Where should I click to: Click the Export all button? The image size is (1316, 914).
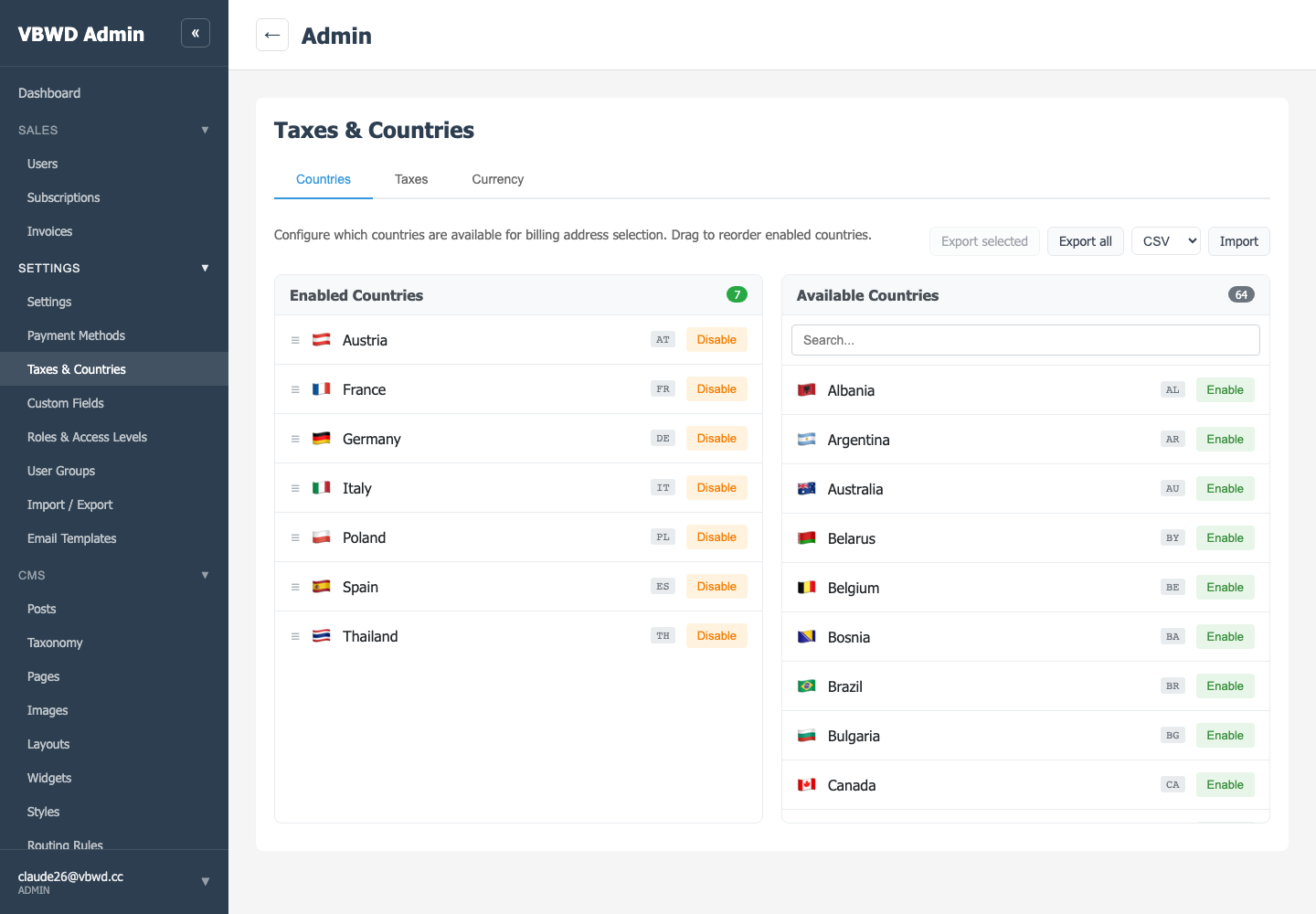(x=1086, y=241)
